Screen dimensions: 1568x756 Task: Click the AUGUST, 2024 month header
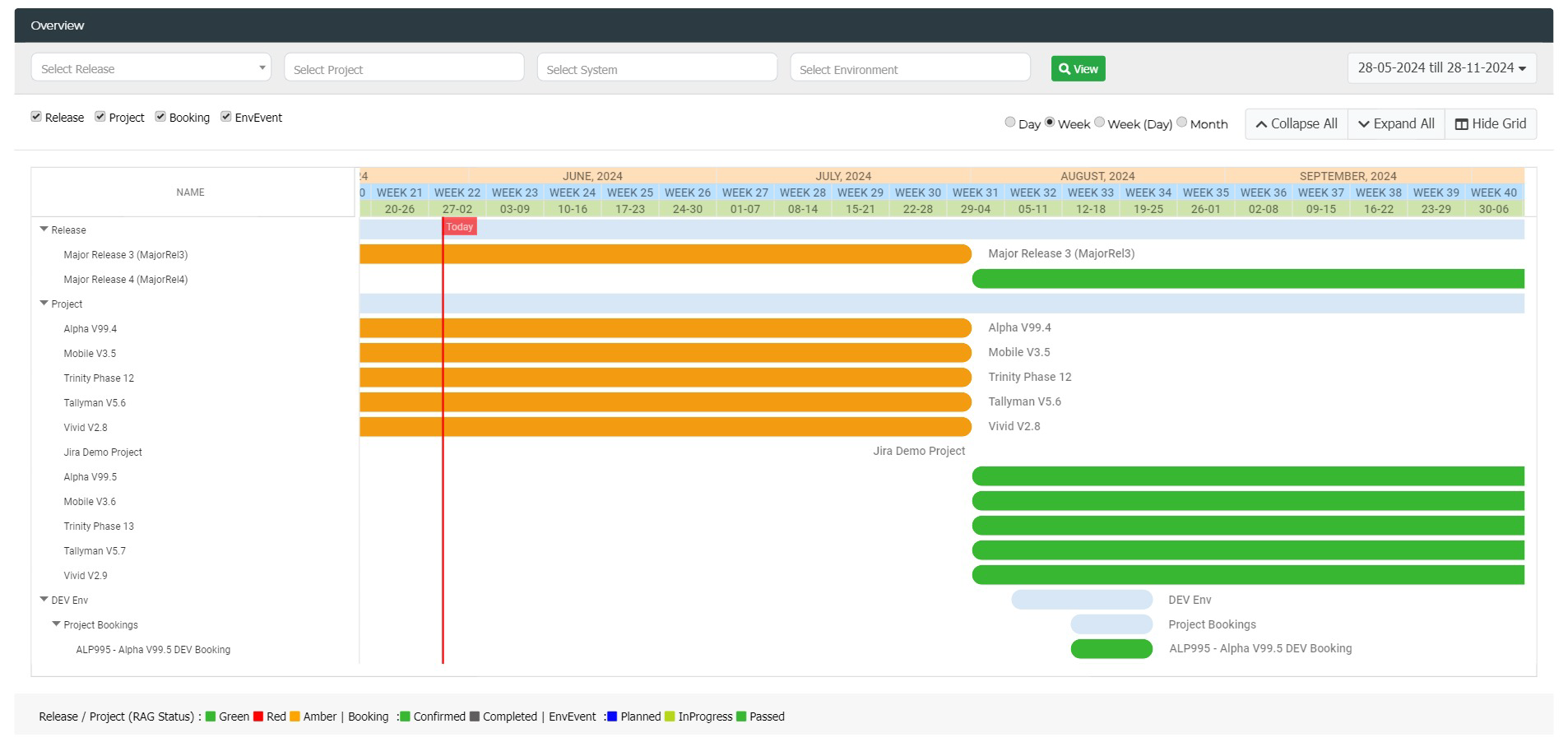click(1097, 176)
